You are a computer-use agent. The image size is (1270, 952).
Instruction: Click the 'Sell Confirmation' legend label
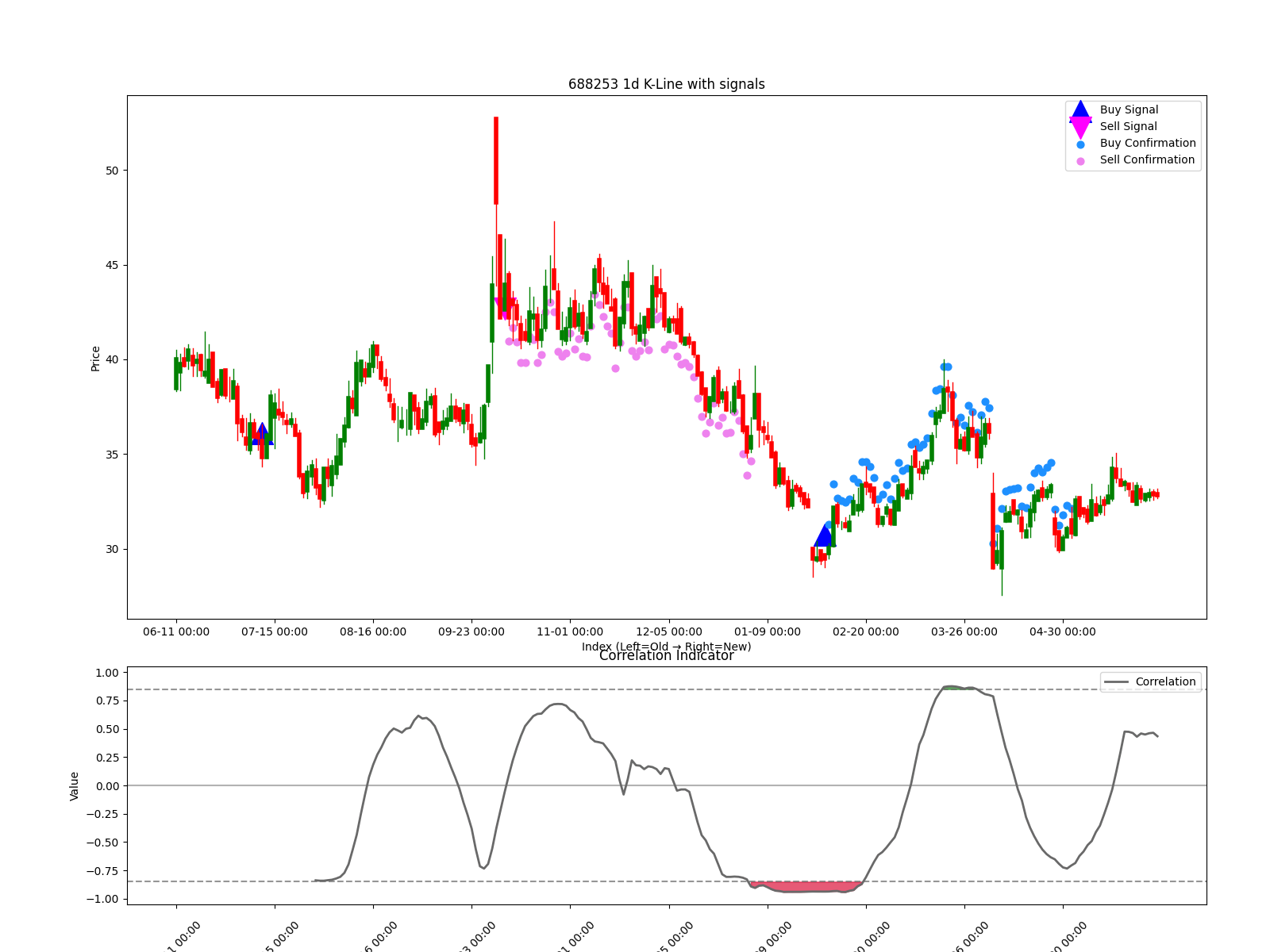pos(1147,159)
